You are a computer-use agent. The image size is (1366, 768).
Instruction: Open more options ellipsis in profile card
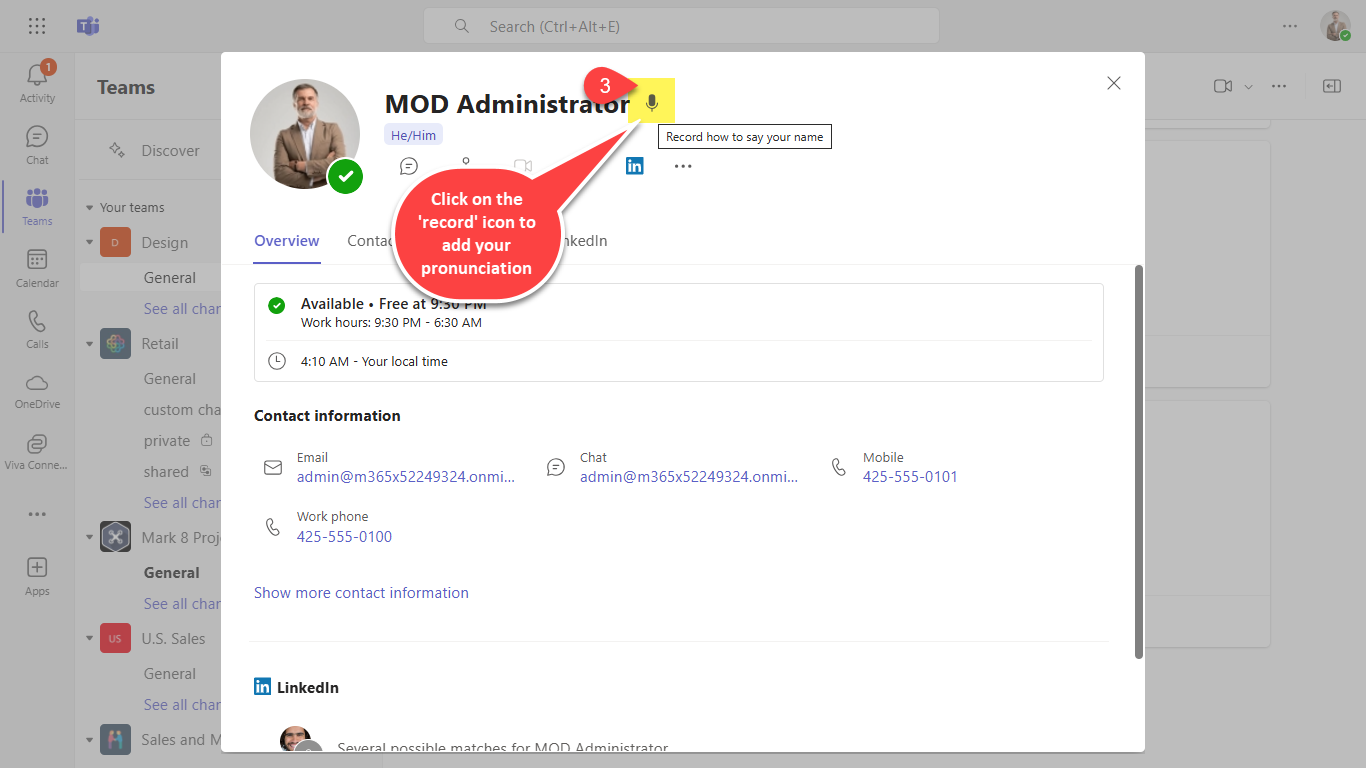(x=683, y=166)
